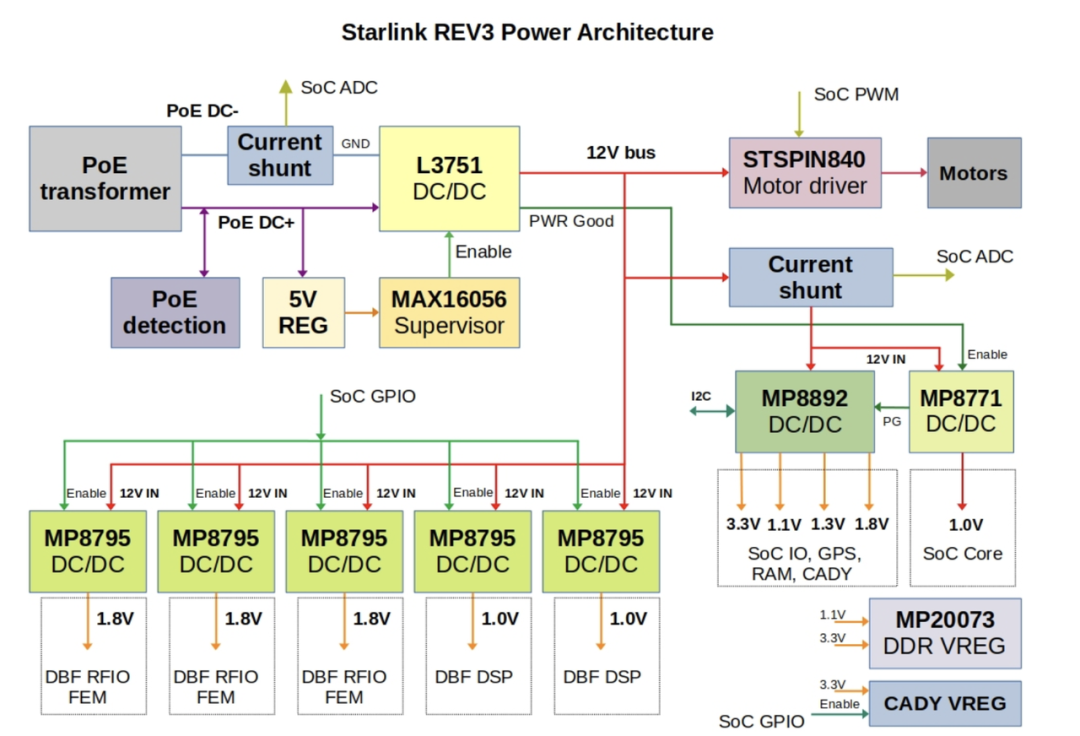The image size is (1080, 736).
Task: Click Enable label above MP8771 DC/DC
Action: pos(987,355)
